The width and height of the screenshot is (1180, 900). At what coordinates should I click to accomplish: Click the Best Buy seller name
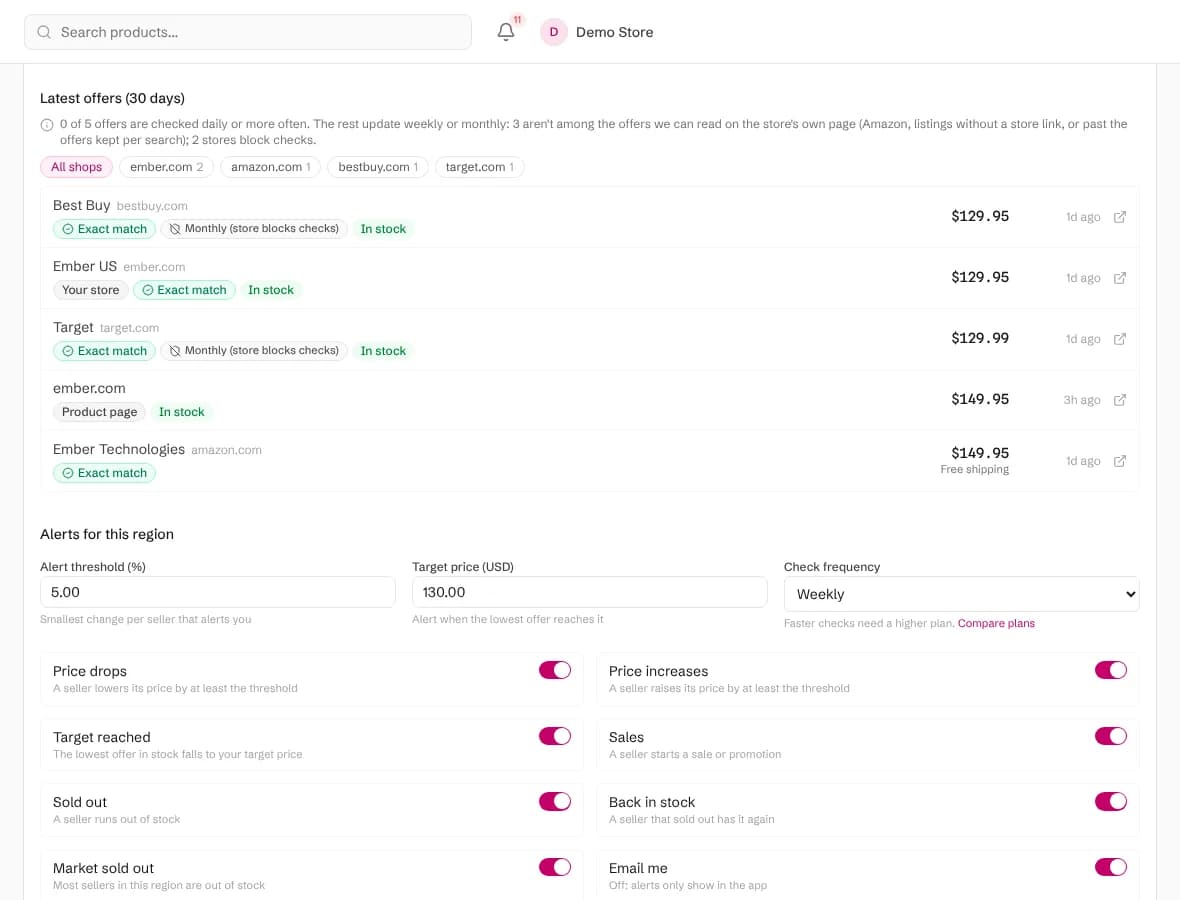click(x=81, y=205)
